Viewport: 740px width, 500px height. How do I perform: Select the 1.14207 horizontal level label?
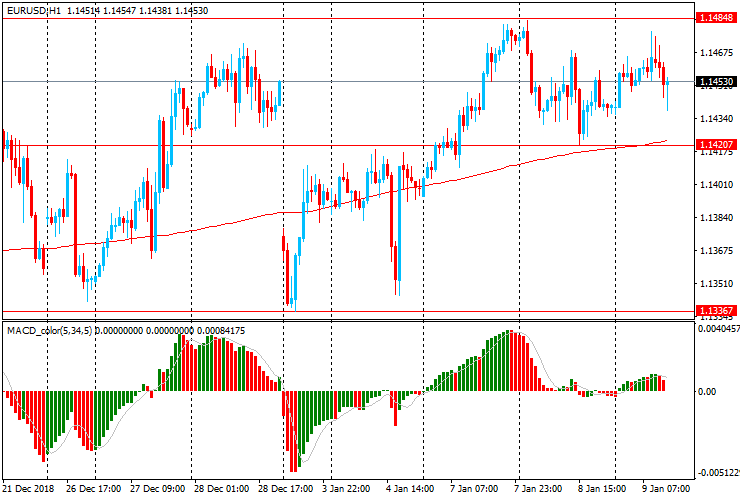pyautogui.click(x=716, y=146)
